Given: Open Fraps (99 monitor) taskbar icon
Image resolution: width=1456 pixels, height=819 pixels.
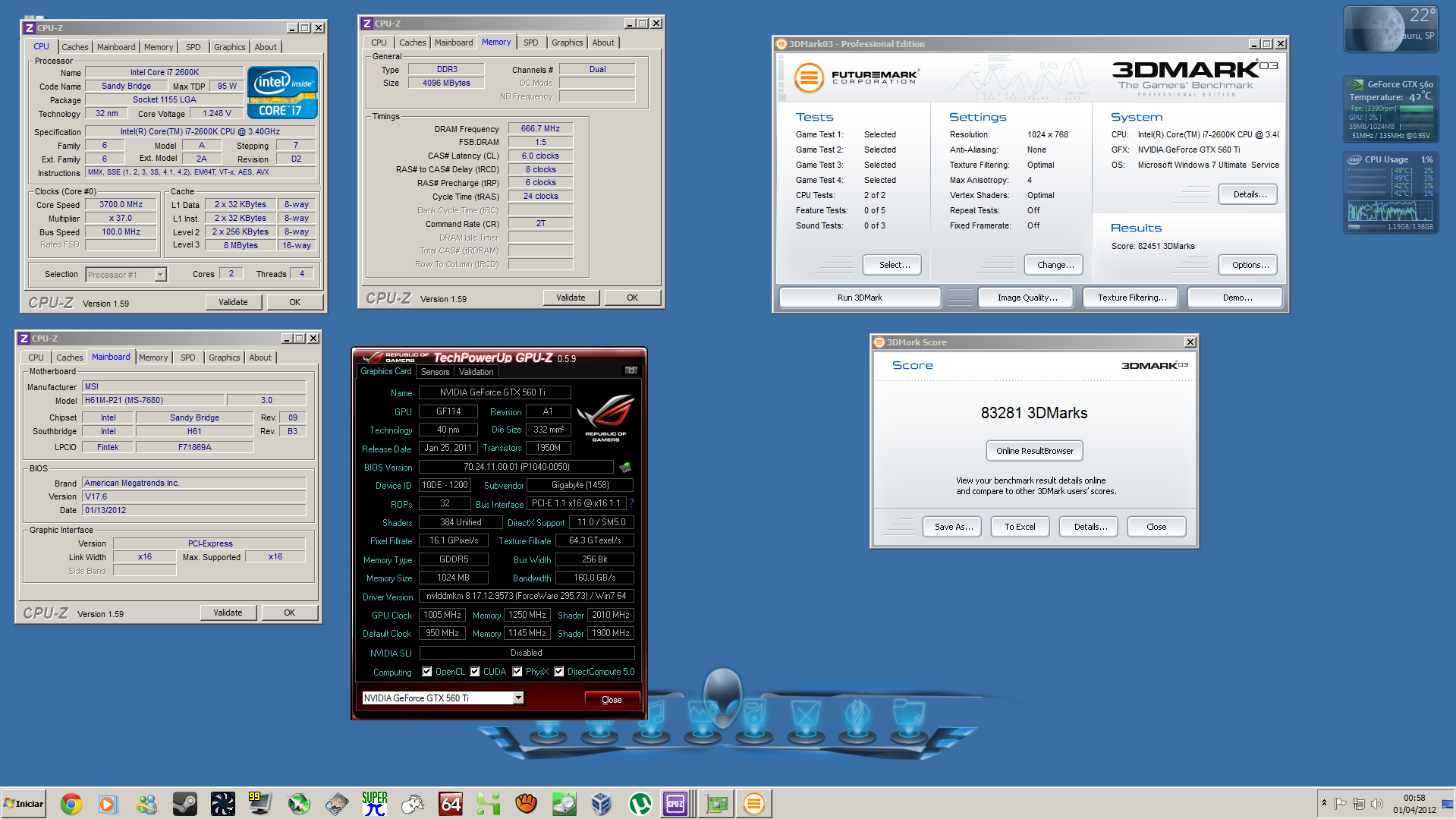Looking at the screenshot, I should tap(259, 803).
